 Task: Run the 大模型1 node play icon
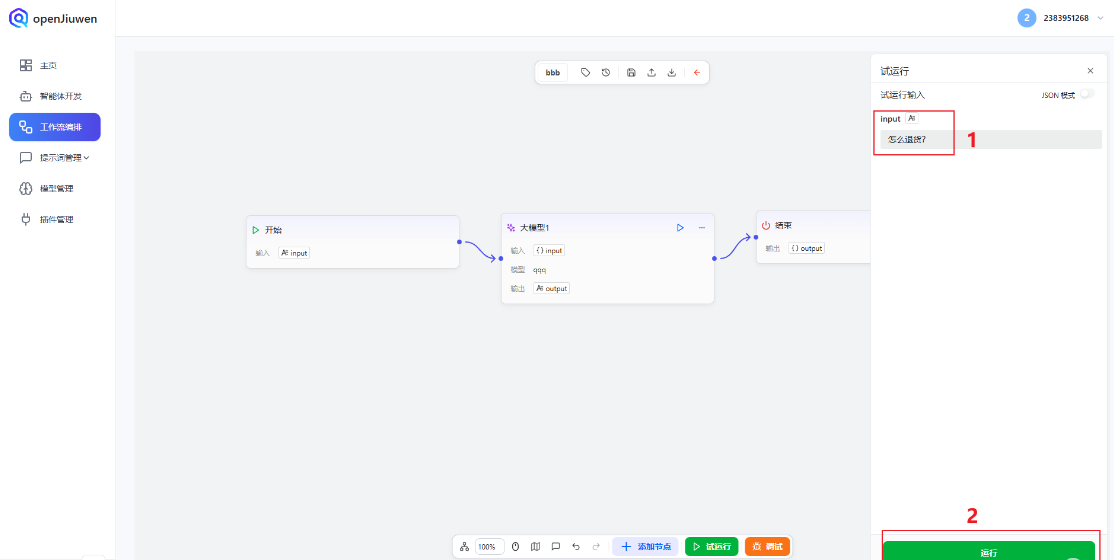point(680,227)
